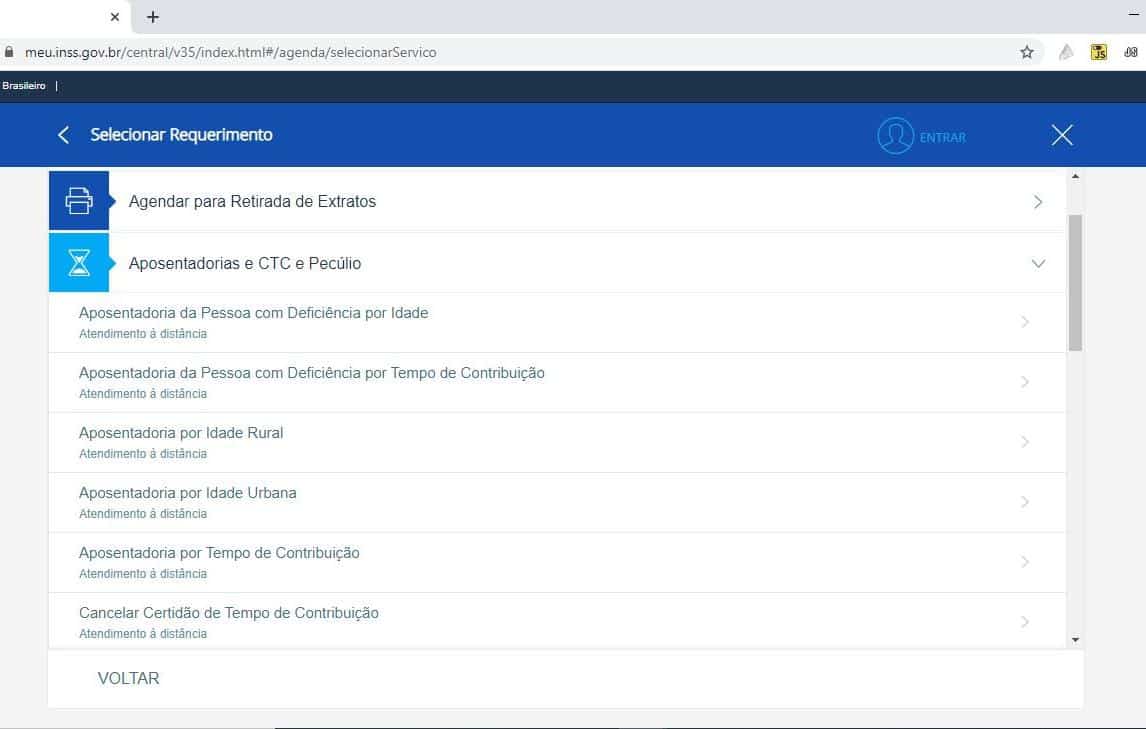Click the back arrow beside Selecionar Requerimento
Screen dimensions: 1146x729
pyautogui.click(x=64, y=135)
